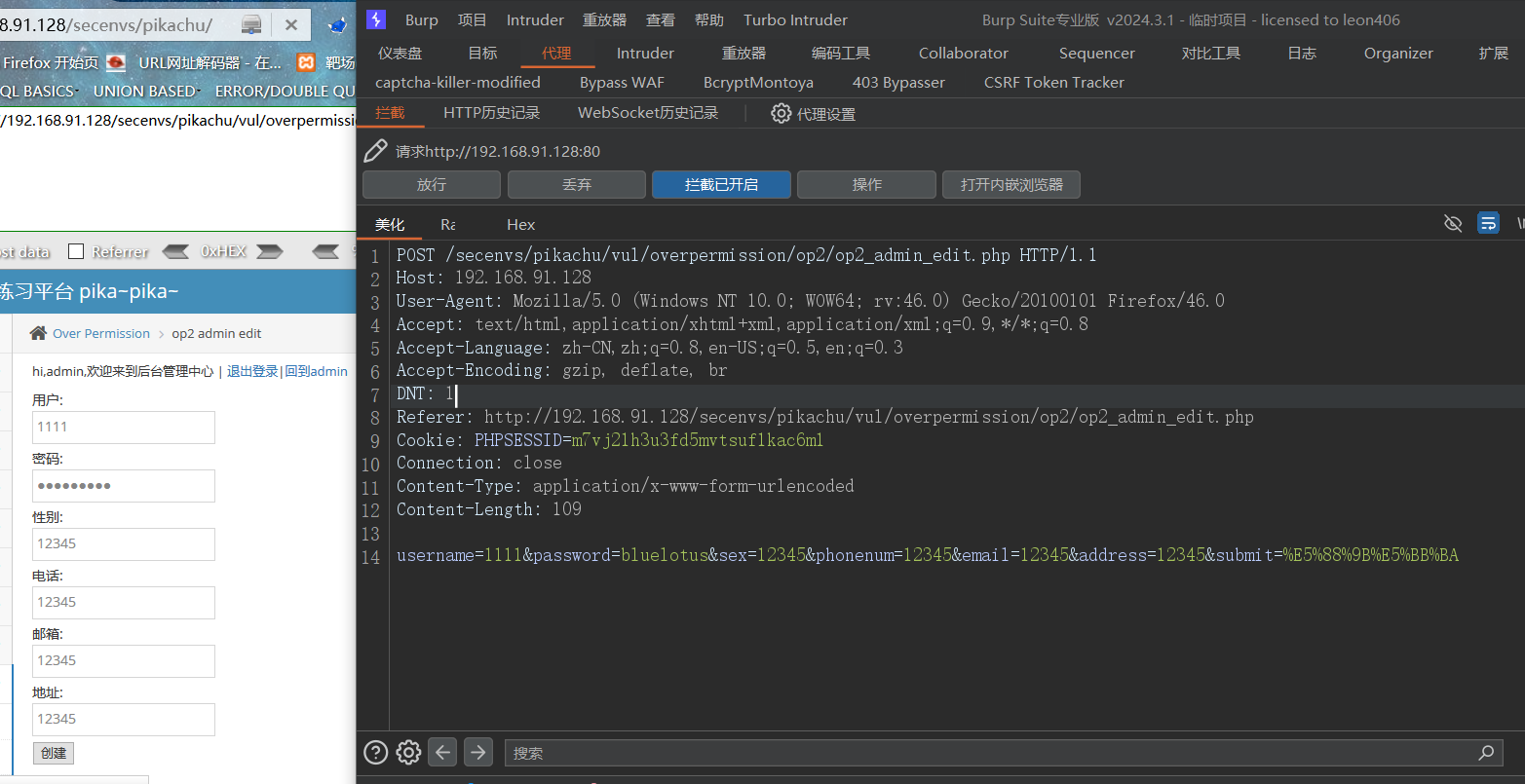Click the Burp Suite logo icon

point(376,19)
